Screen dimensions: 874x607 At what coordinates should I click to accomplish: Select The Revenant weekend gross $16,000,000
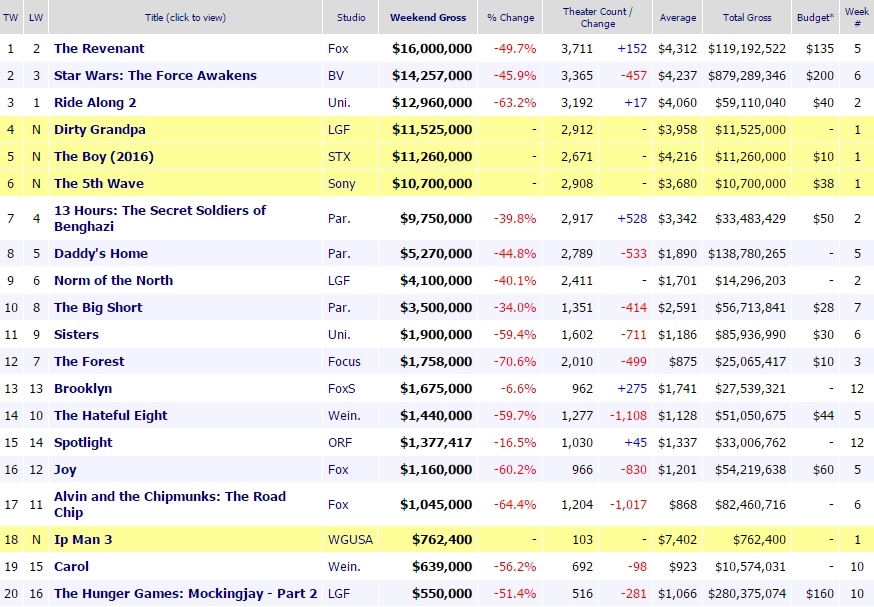[x=432, y=48]
